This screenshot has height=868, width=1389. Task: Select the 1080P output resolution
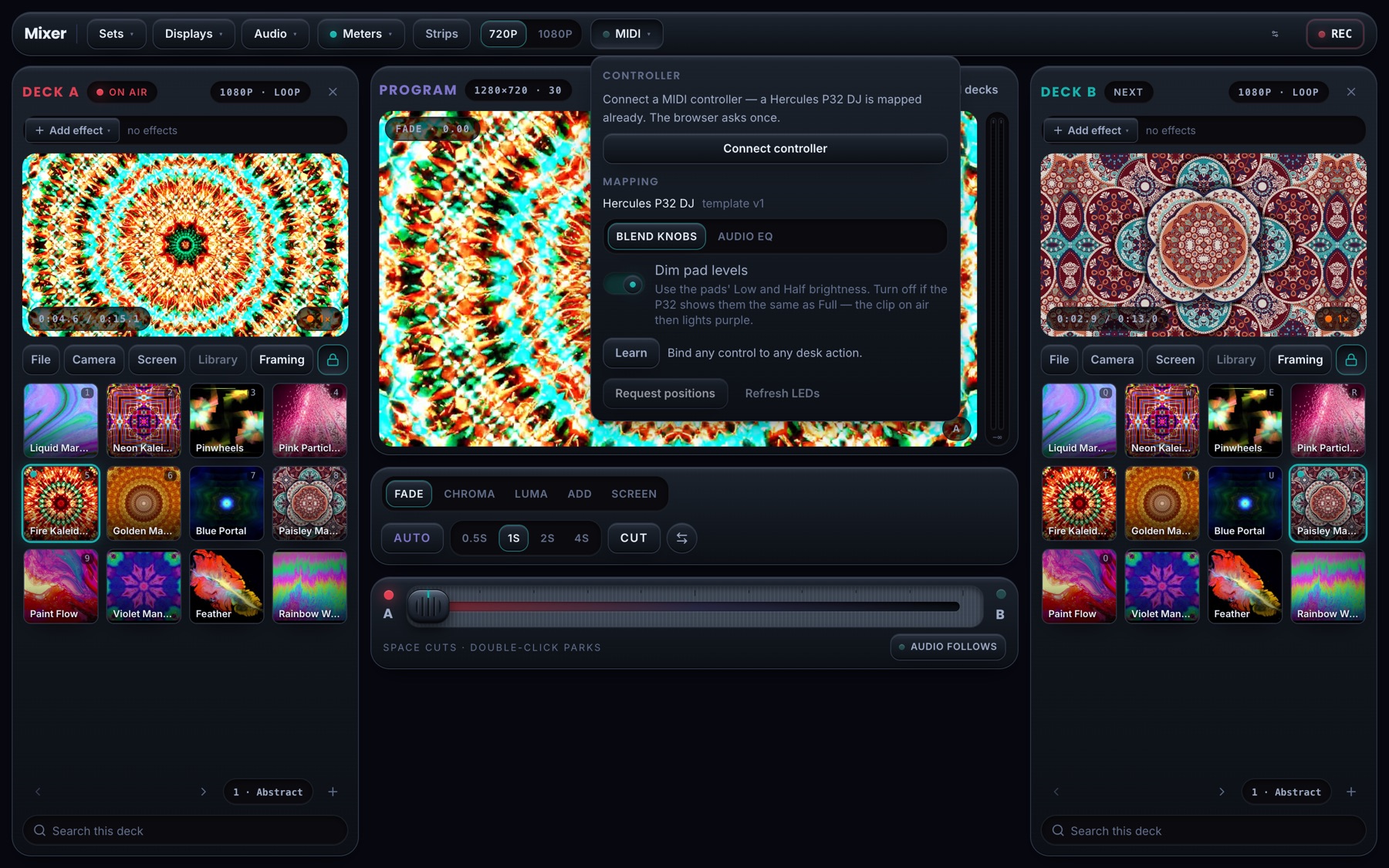(555, 34)
